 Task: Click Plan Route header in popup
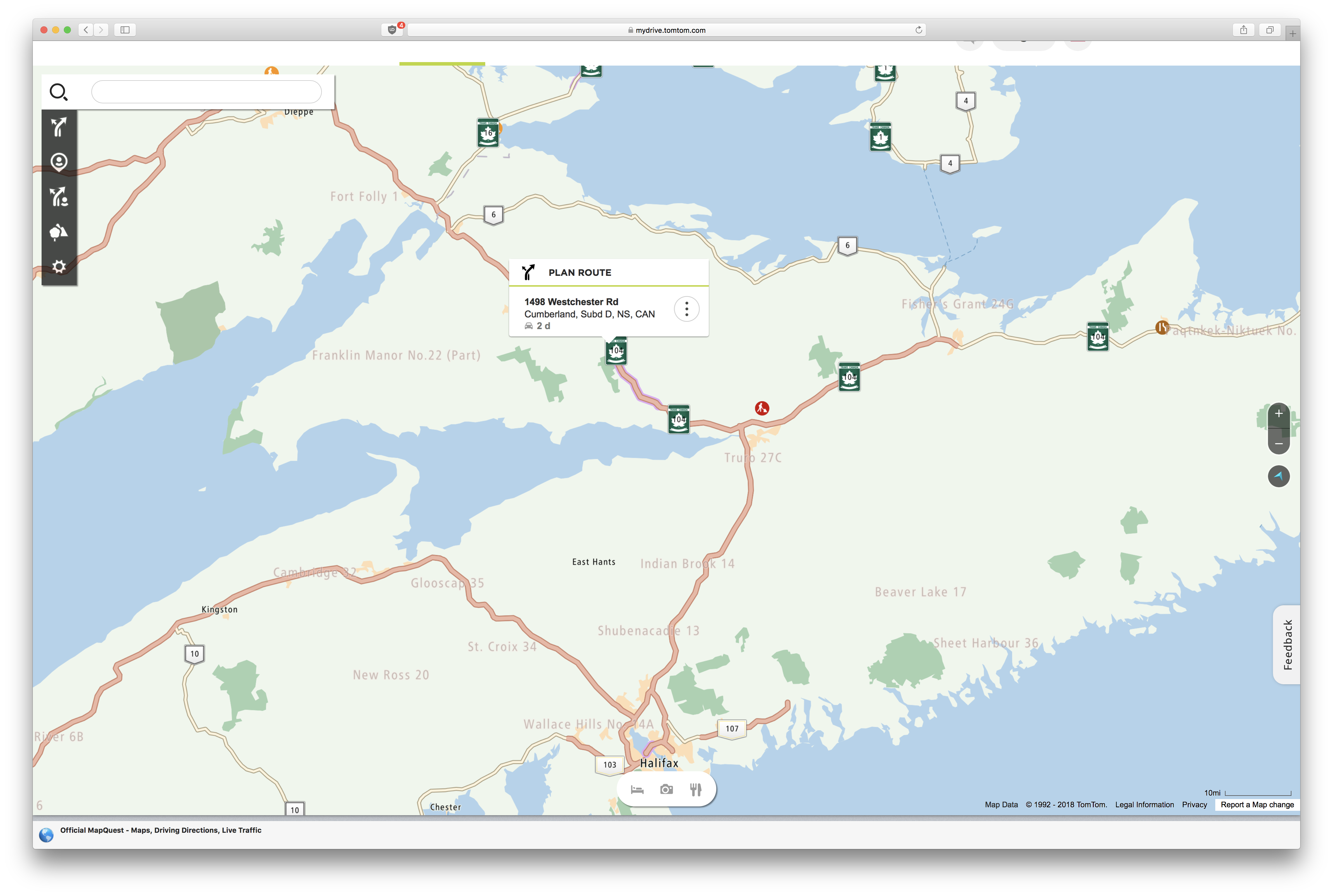coord(579,273)
